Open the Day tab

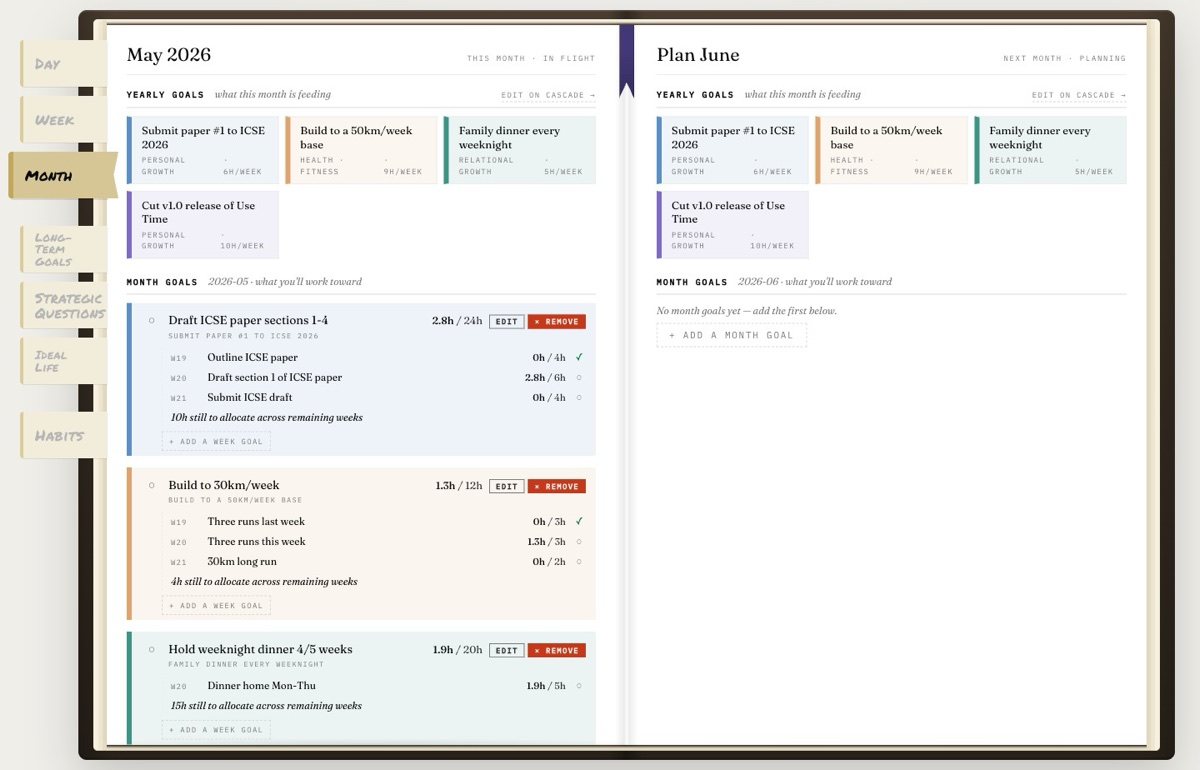(62, 64)
